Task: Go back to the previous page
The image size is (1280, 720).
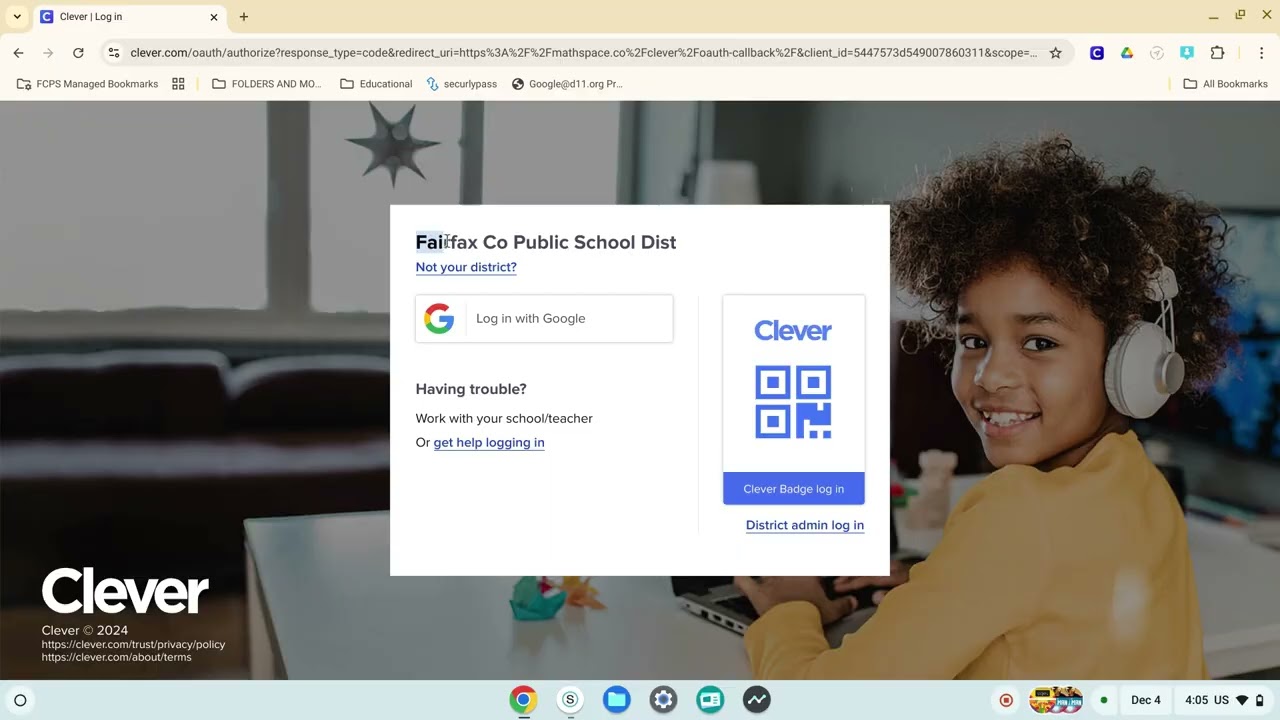Action: 18,53
